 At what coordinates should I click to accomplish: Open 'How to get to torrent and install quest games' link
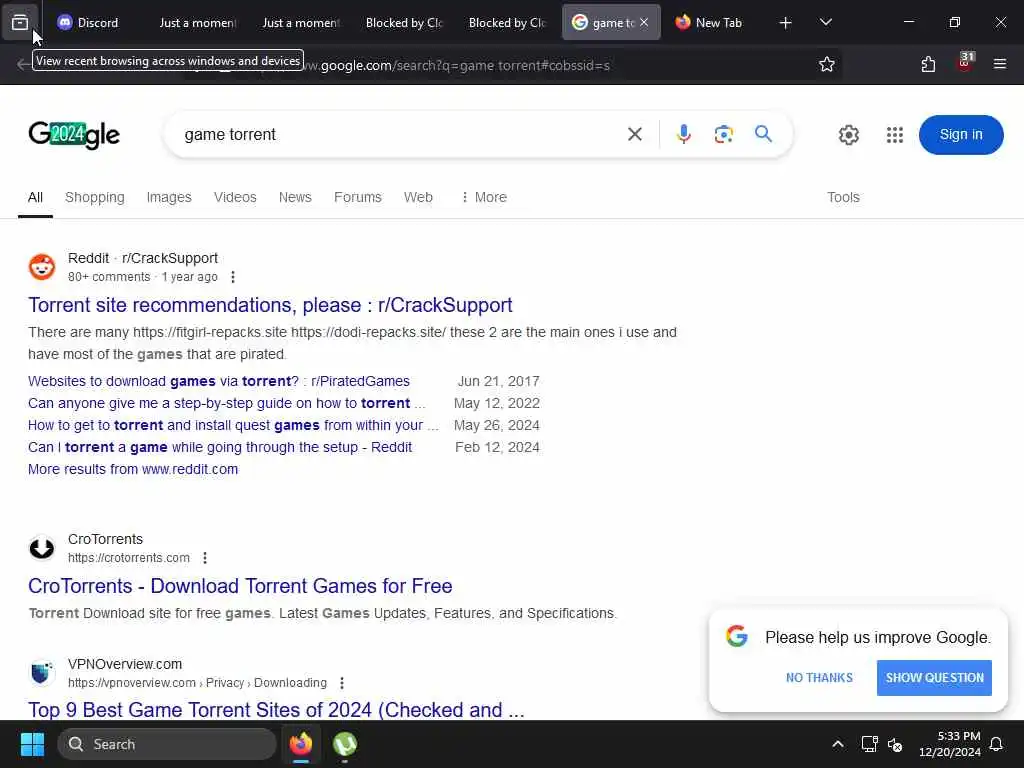pos(233,426)
